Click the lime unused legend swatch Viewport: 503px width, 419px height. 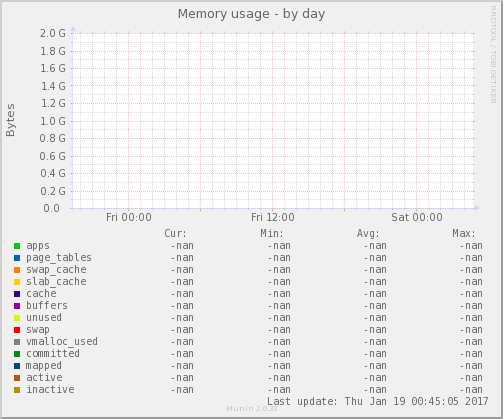click(17, 318)
